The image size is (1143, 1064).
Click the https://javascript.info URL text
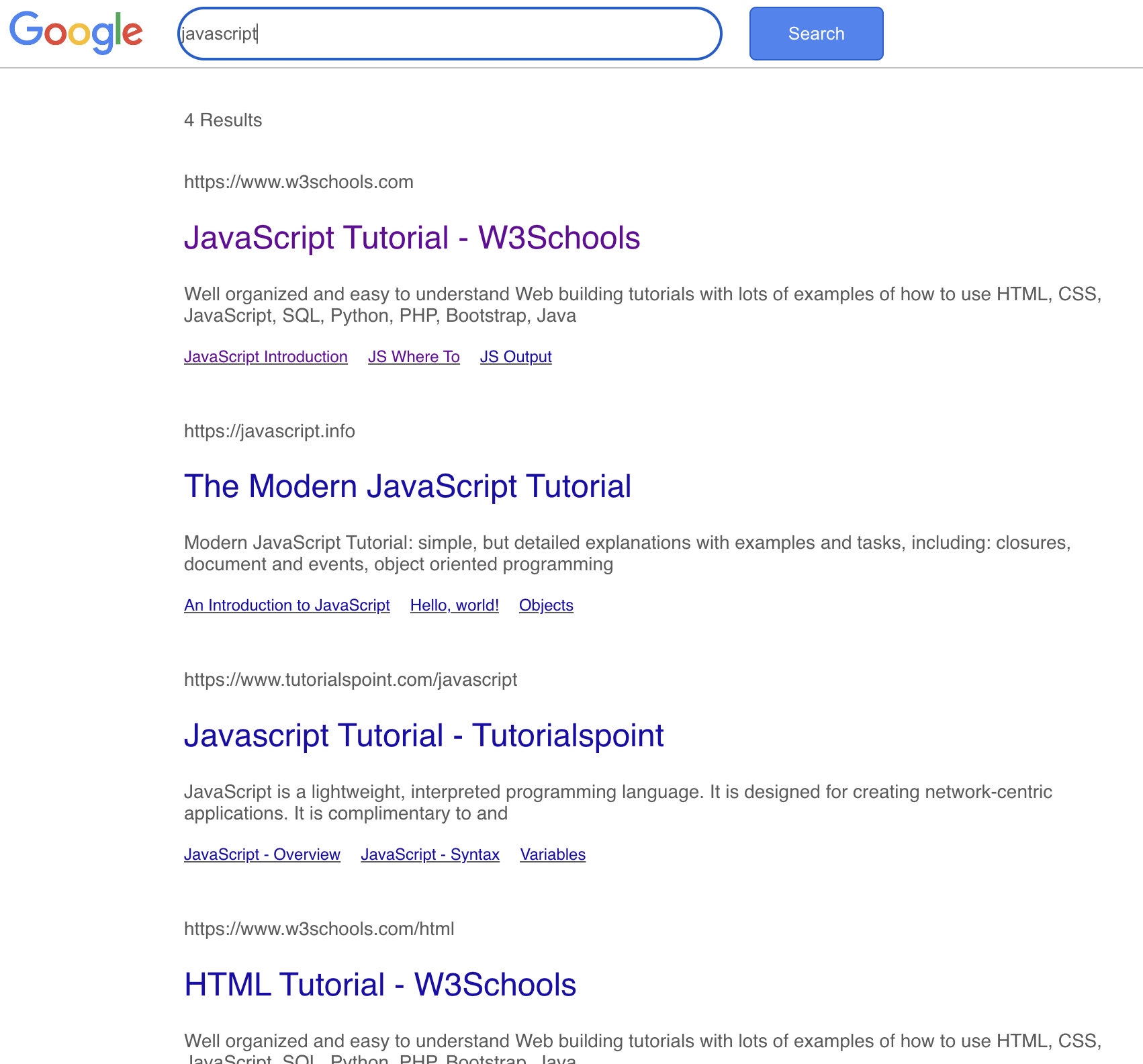click(x=269, y=431)
